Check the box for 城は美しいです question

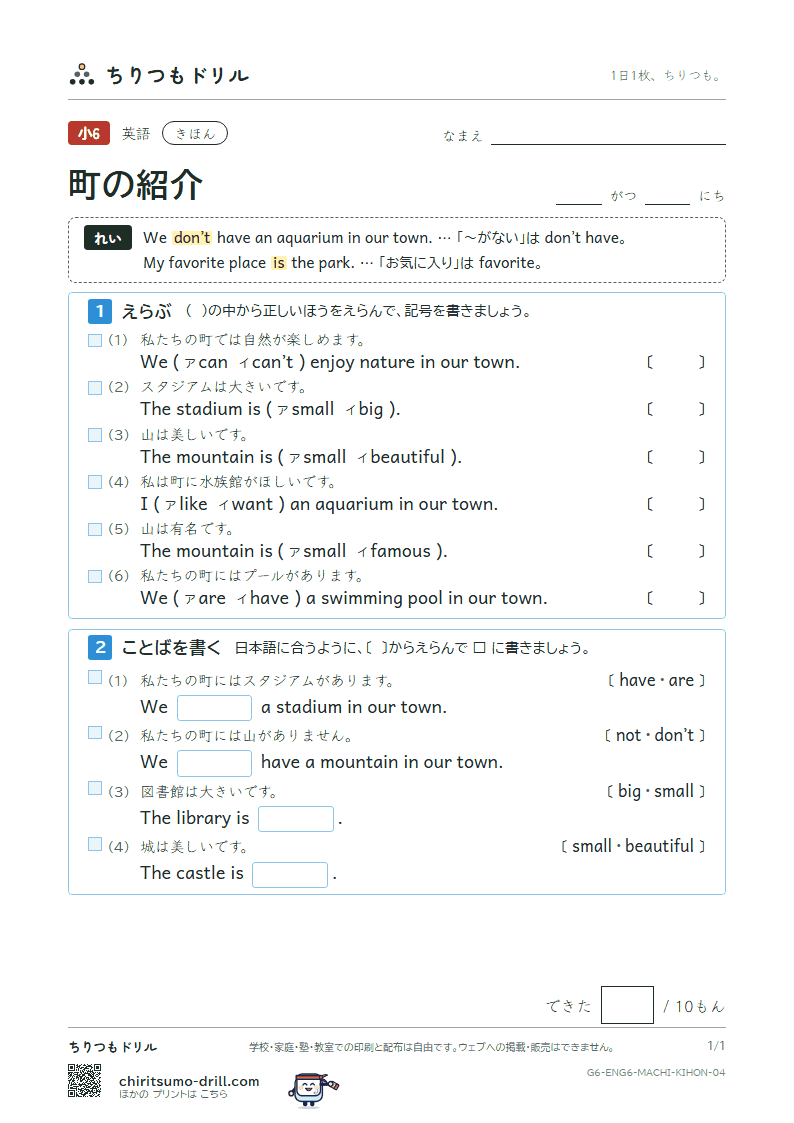[95, 844]
